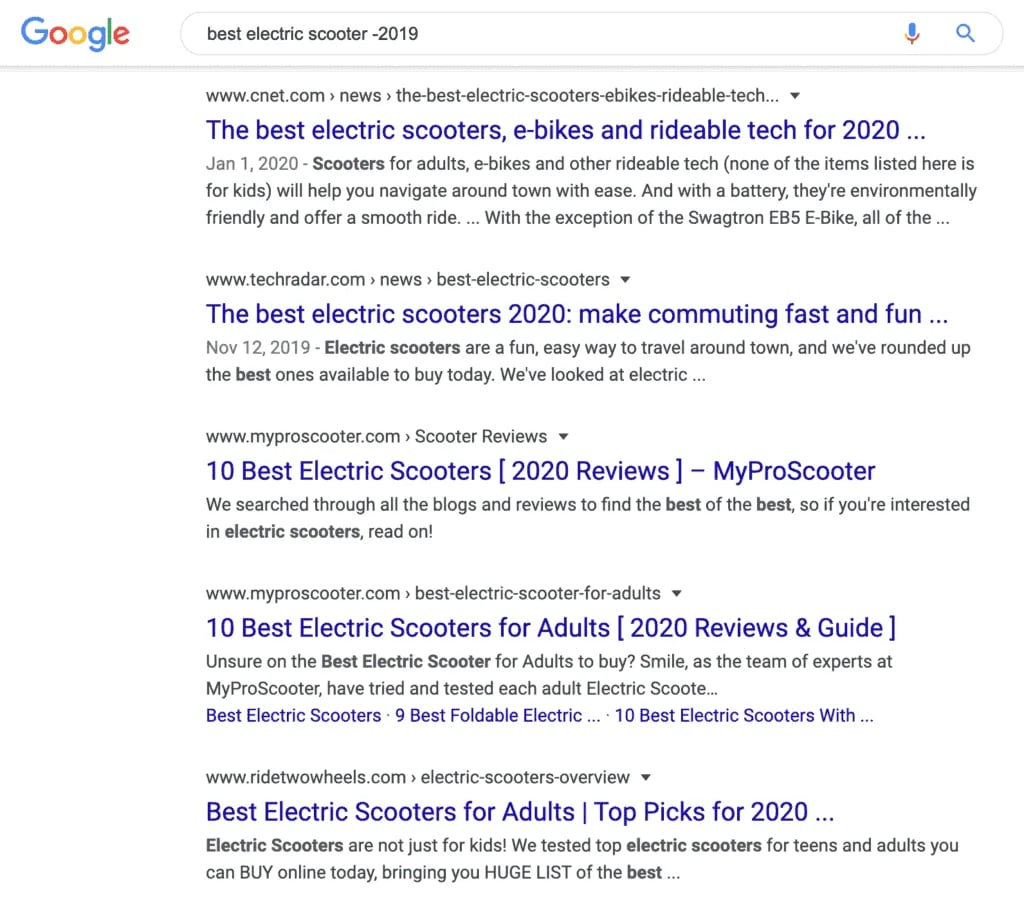Screen dimensions: 1024x912
Task: Expand dropdown arrow beside techradar.com URL
Action: [x=625, y=280]
